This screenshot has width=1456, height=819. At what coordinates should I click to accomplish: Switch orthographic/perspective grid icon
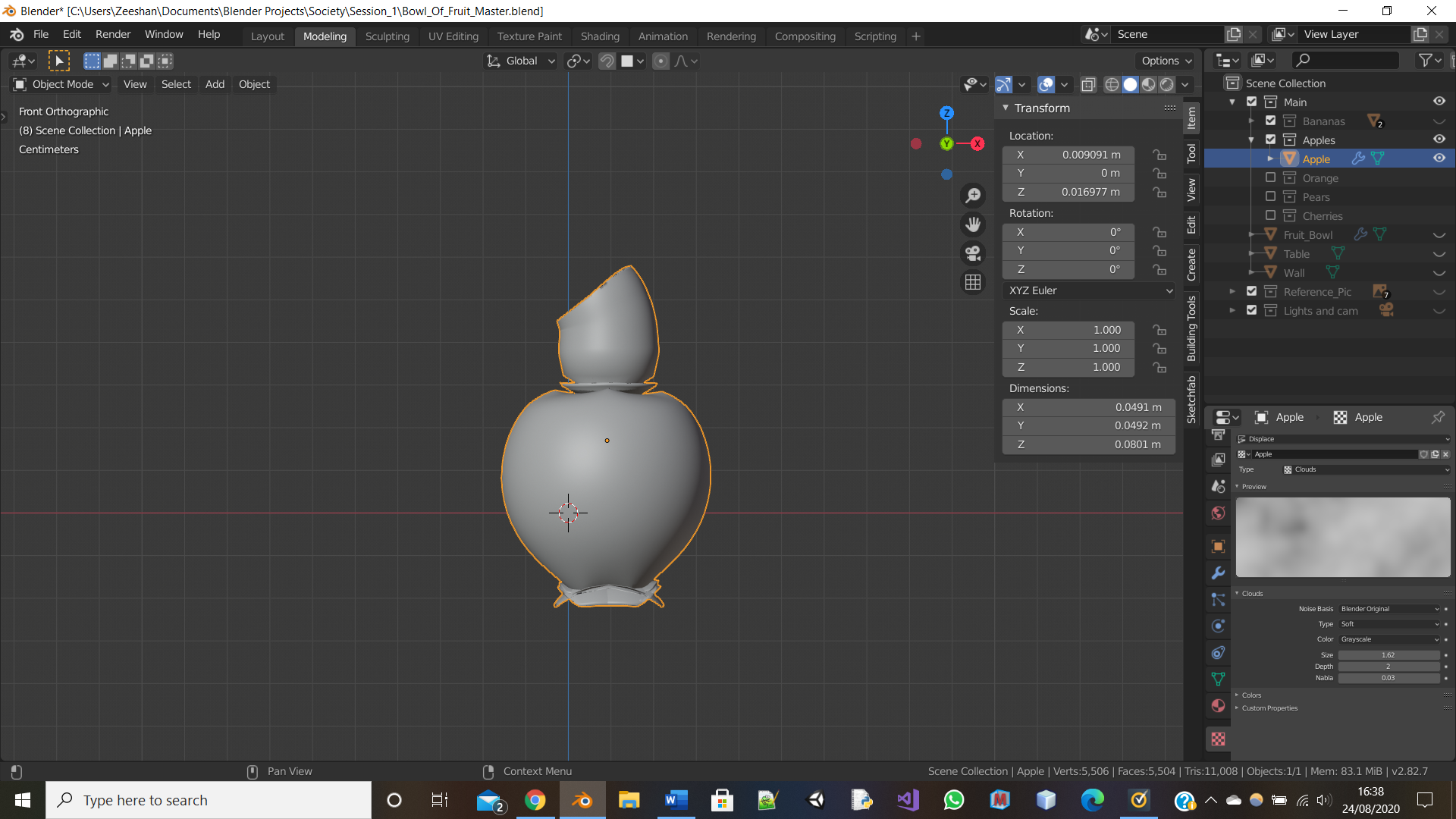tap(973, 282)
